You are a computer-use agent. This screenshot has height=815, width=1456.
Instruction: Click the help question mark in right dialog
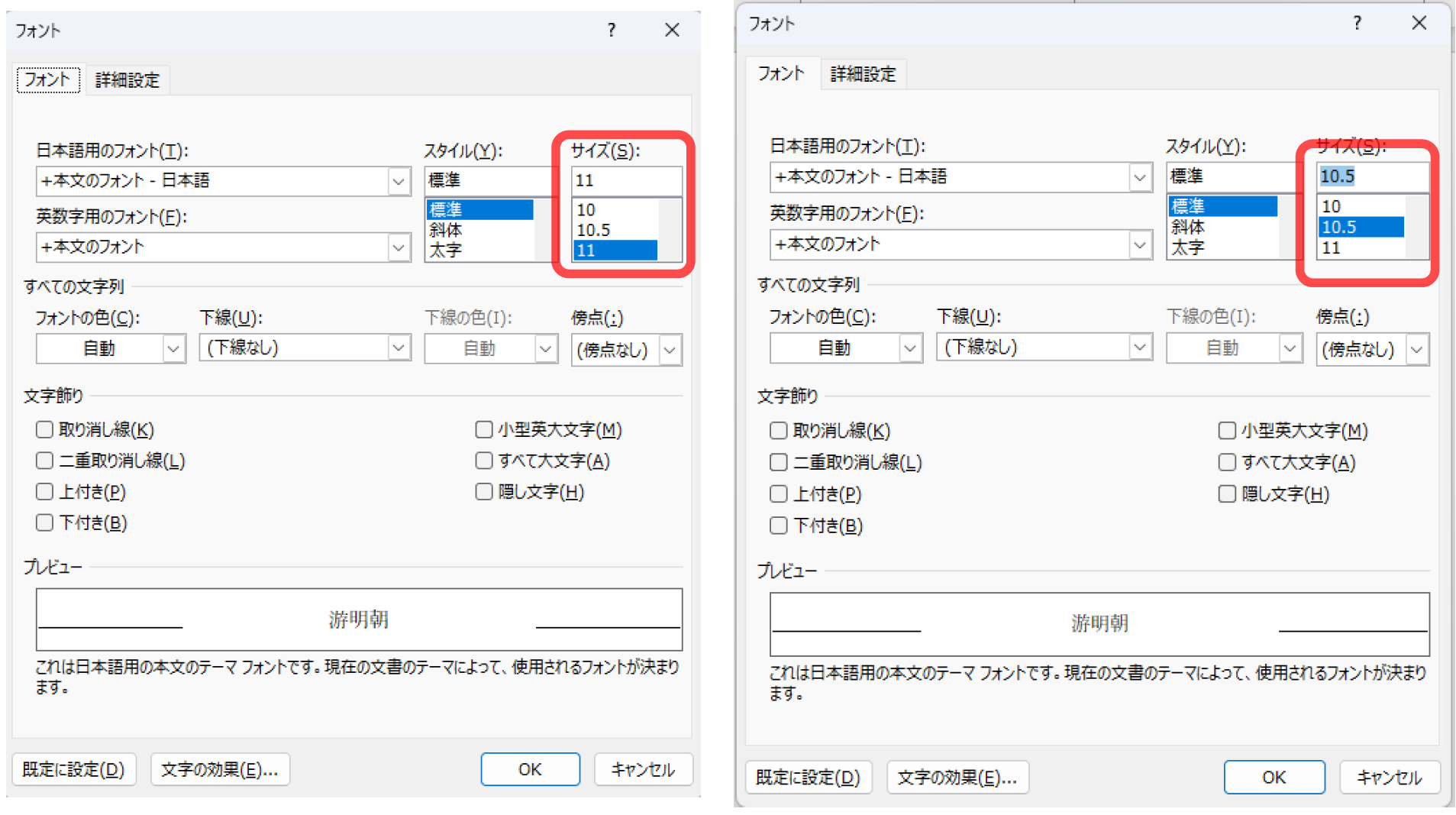coord(1358,23)
